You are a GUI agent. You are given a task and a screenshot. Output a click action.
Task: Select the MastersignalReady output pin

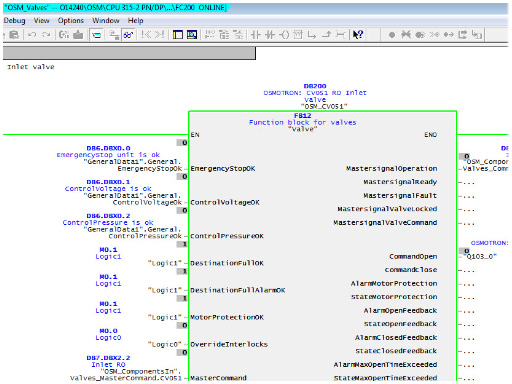click(400, 182)
